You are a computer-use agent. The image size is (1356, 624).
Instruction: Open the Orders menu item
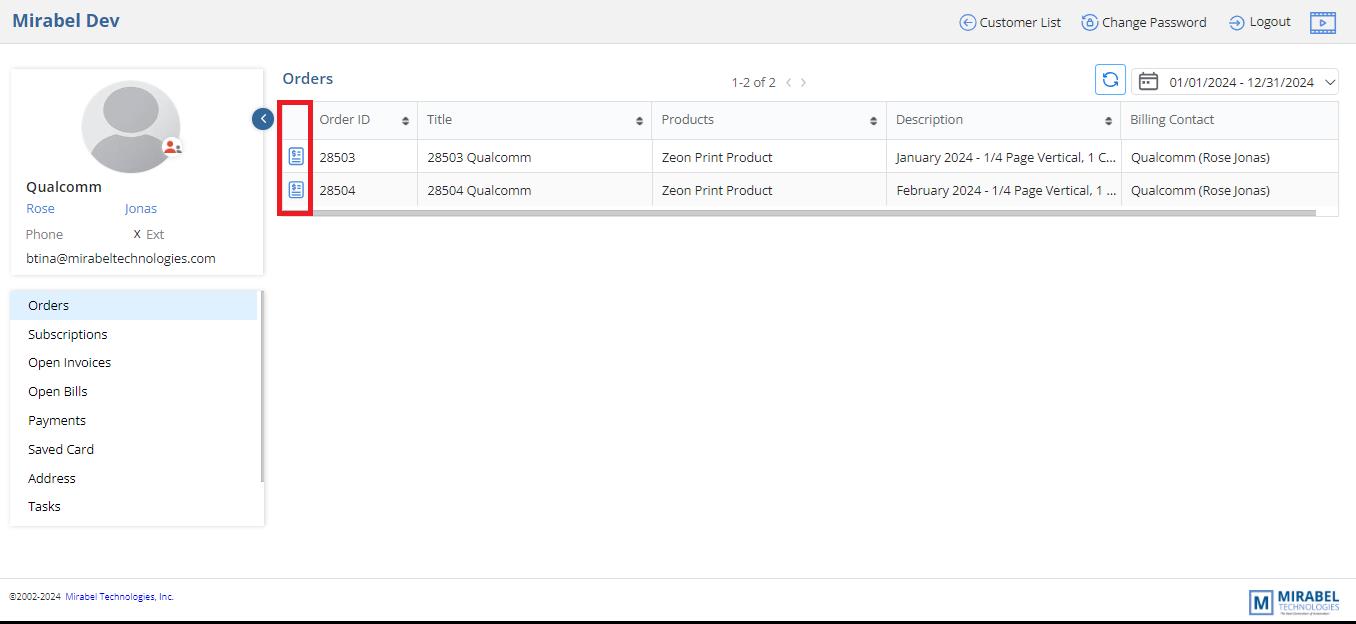click(134, 306)
